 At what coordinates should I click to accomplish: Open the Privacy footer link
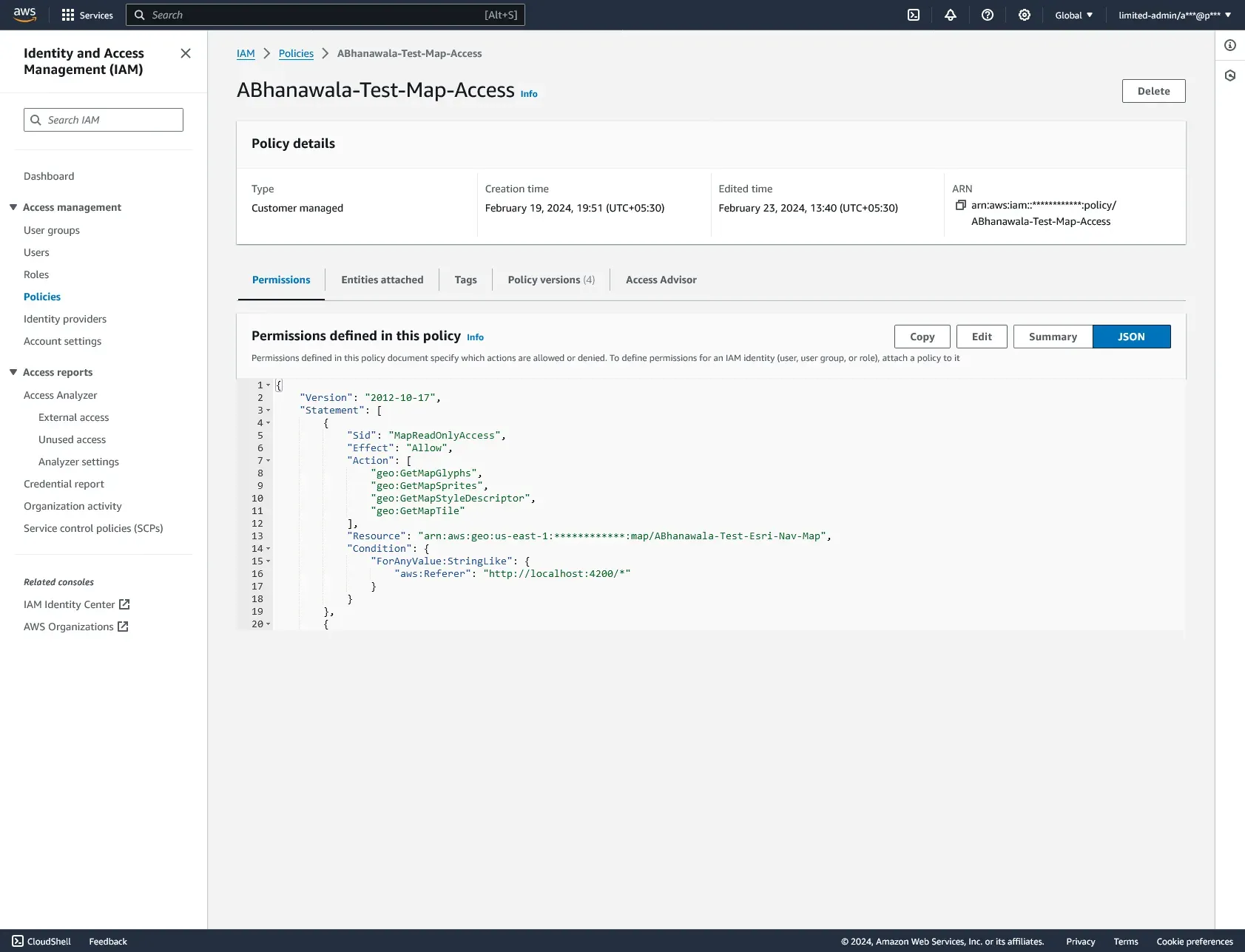tap(1080, 941)
